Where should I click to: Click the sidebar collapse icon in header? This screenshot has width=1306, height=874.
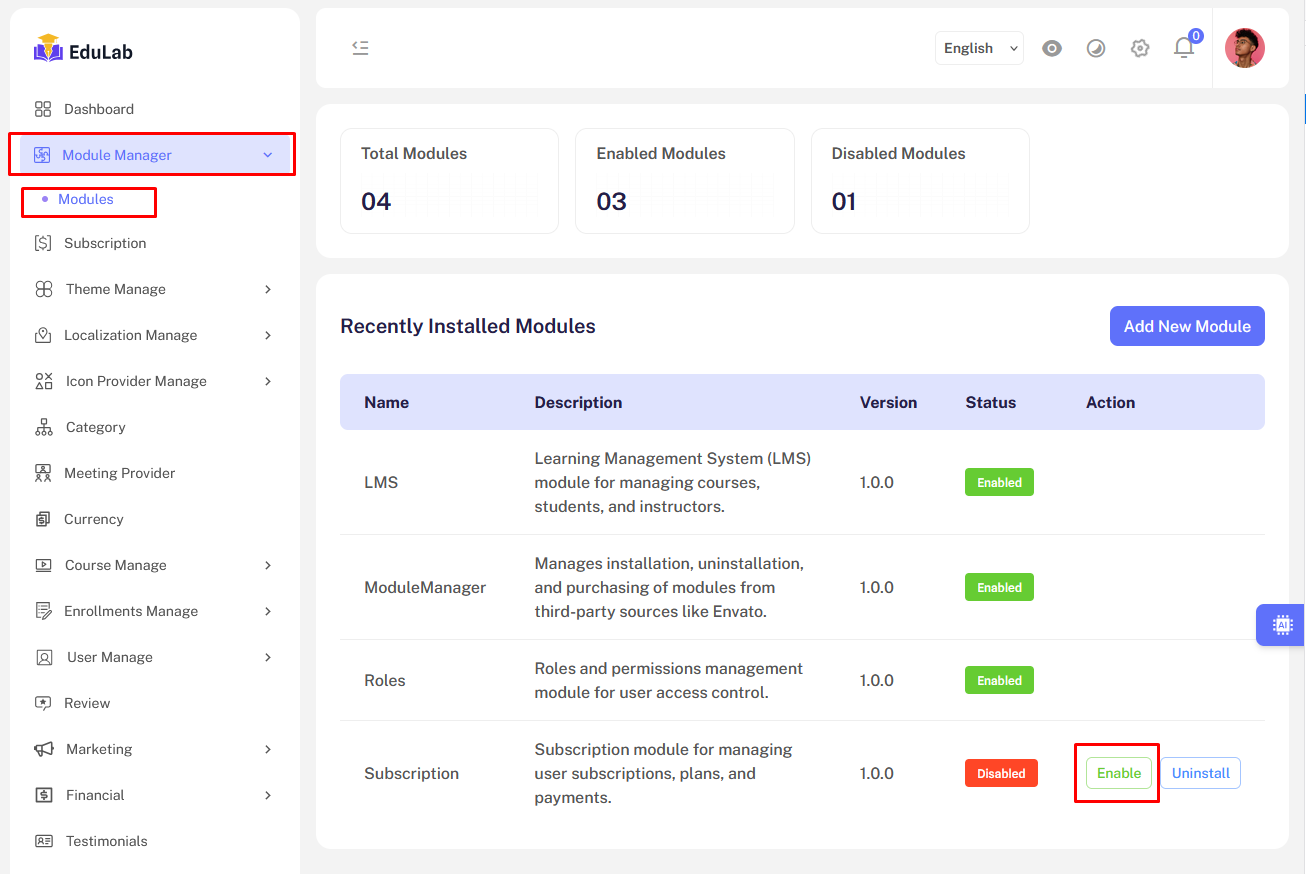click(361, 48)
